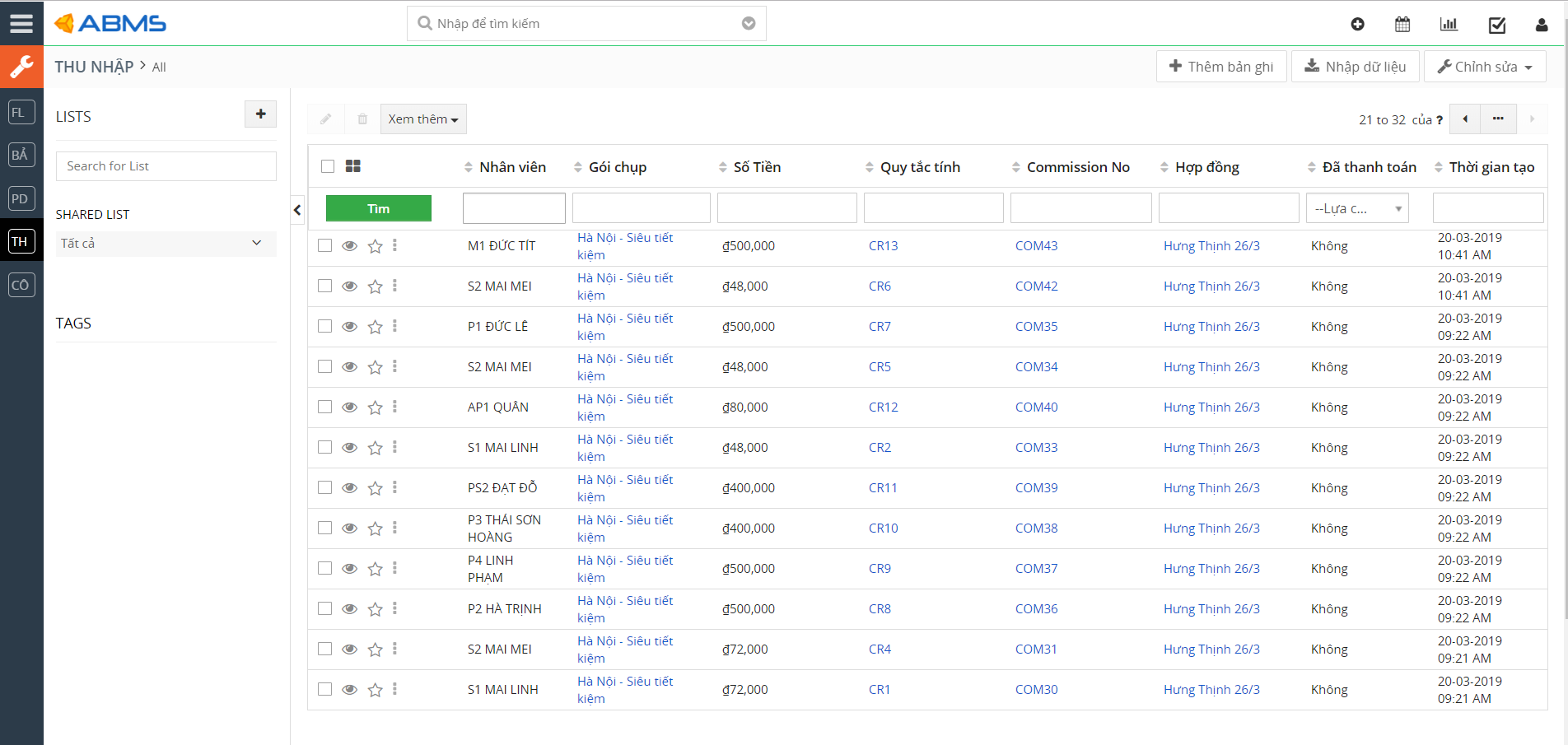Open the Tất cả shared list dropdown

(166, 244)
